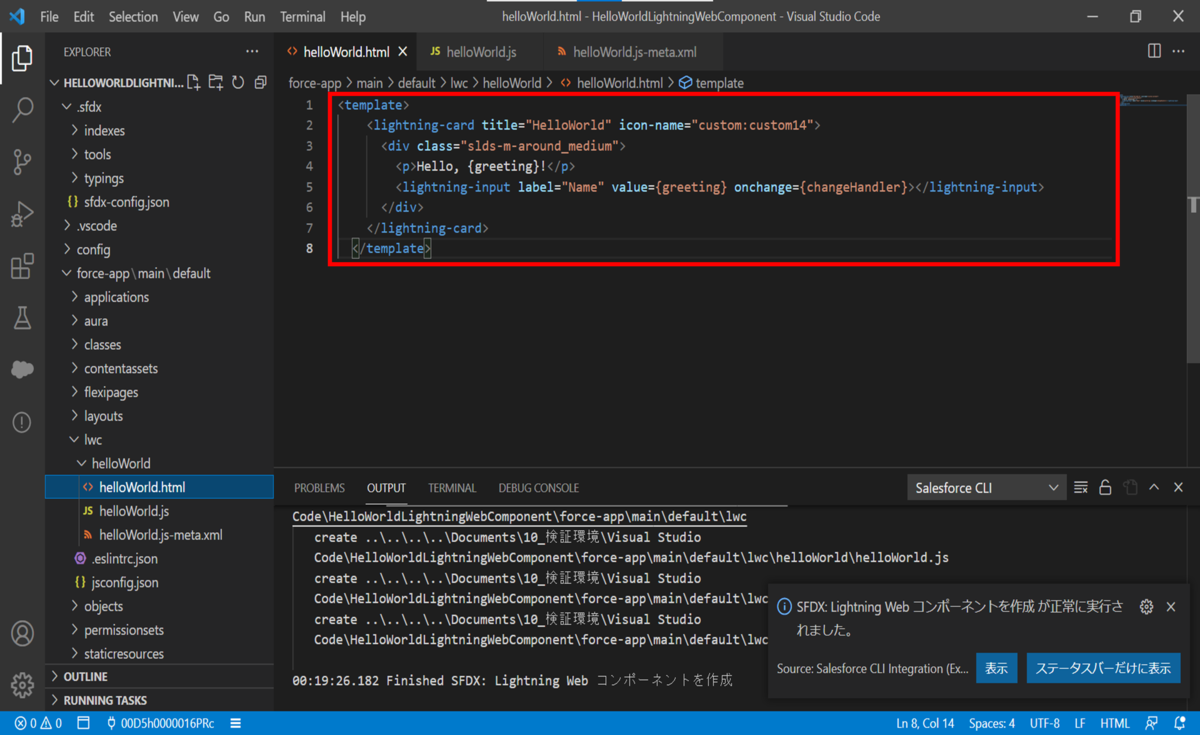Screen dimensions: 1200x735
Task: Click errors and warnings count in status bar
Action: coord(38,723)
